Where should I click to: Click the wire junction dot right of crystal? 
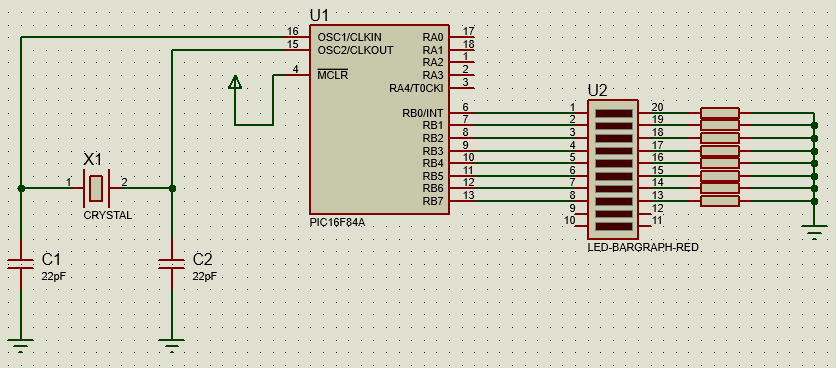coord(172,188)
